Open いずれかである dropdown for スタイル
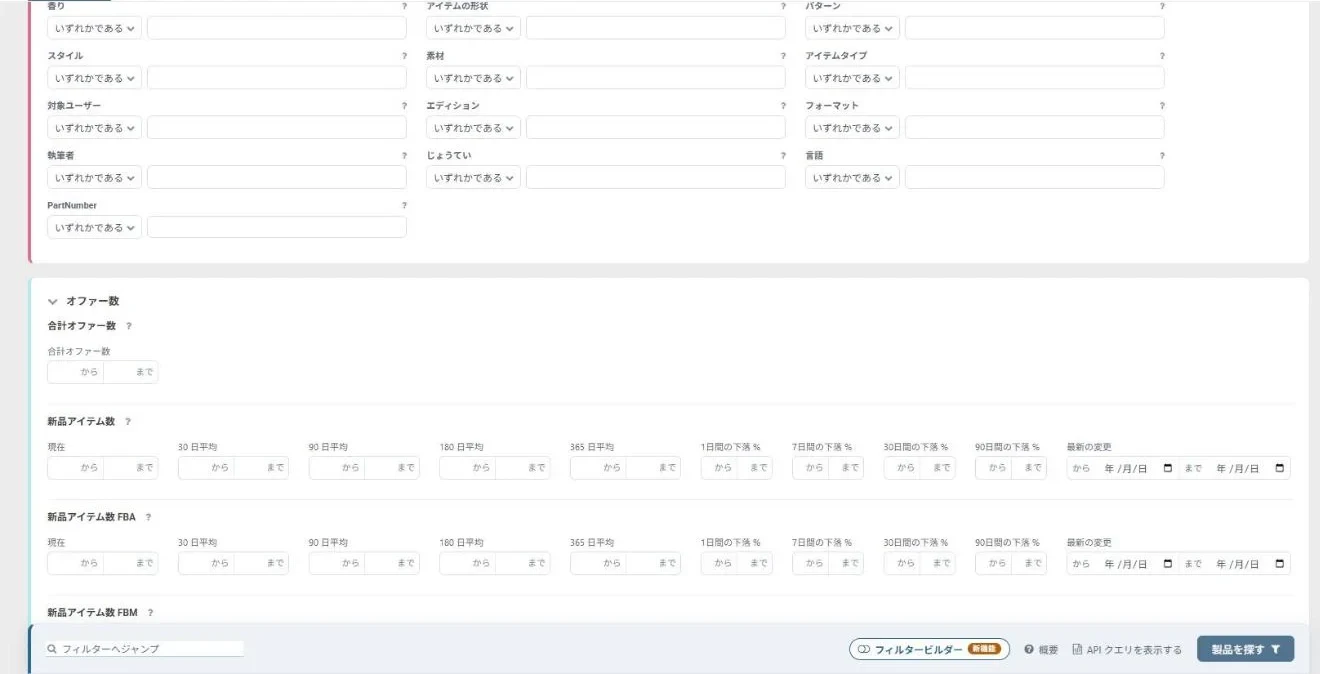Viewport: 1320px width, 674px height. click(94, 78)
